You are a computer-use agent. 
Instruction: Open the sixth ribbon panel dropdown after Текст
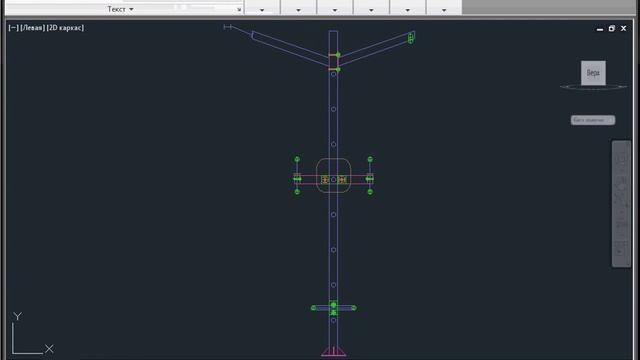pyautogui.click(x=444, y=10)
